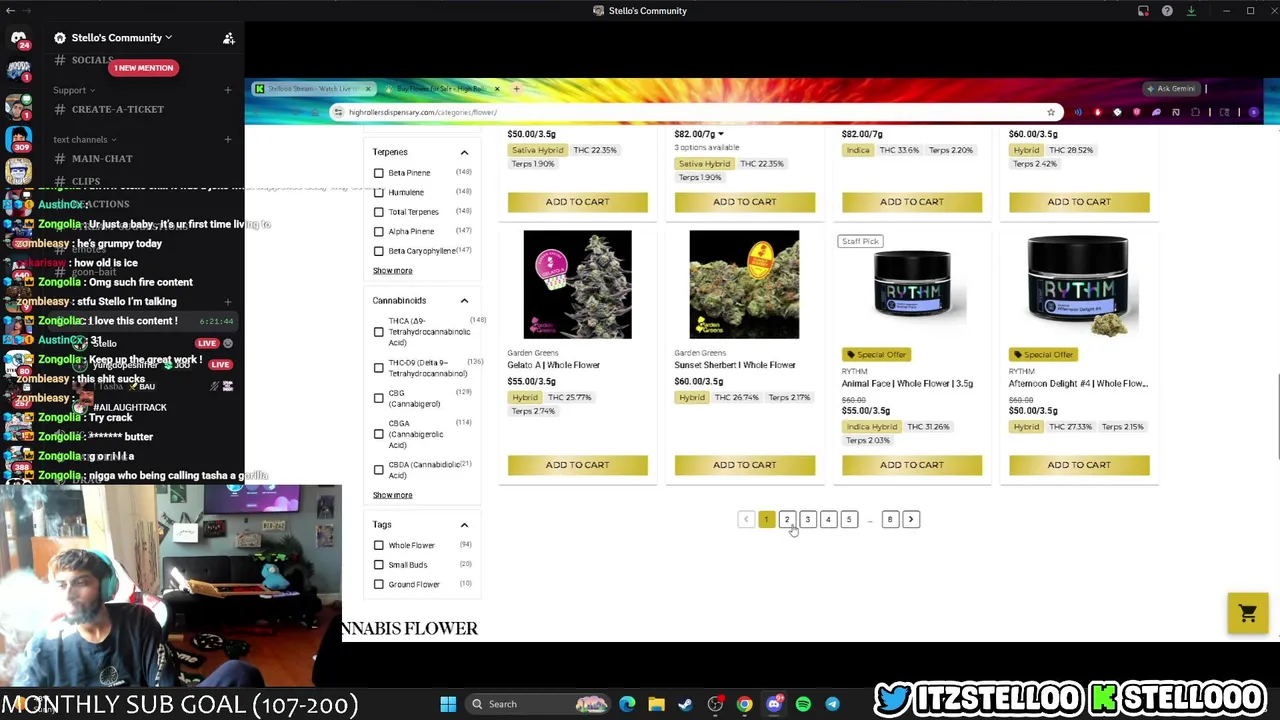Open Gelato A product image
Viewport: 1280px width, 720px height.
[x=577, y=285]
